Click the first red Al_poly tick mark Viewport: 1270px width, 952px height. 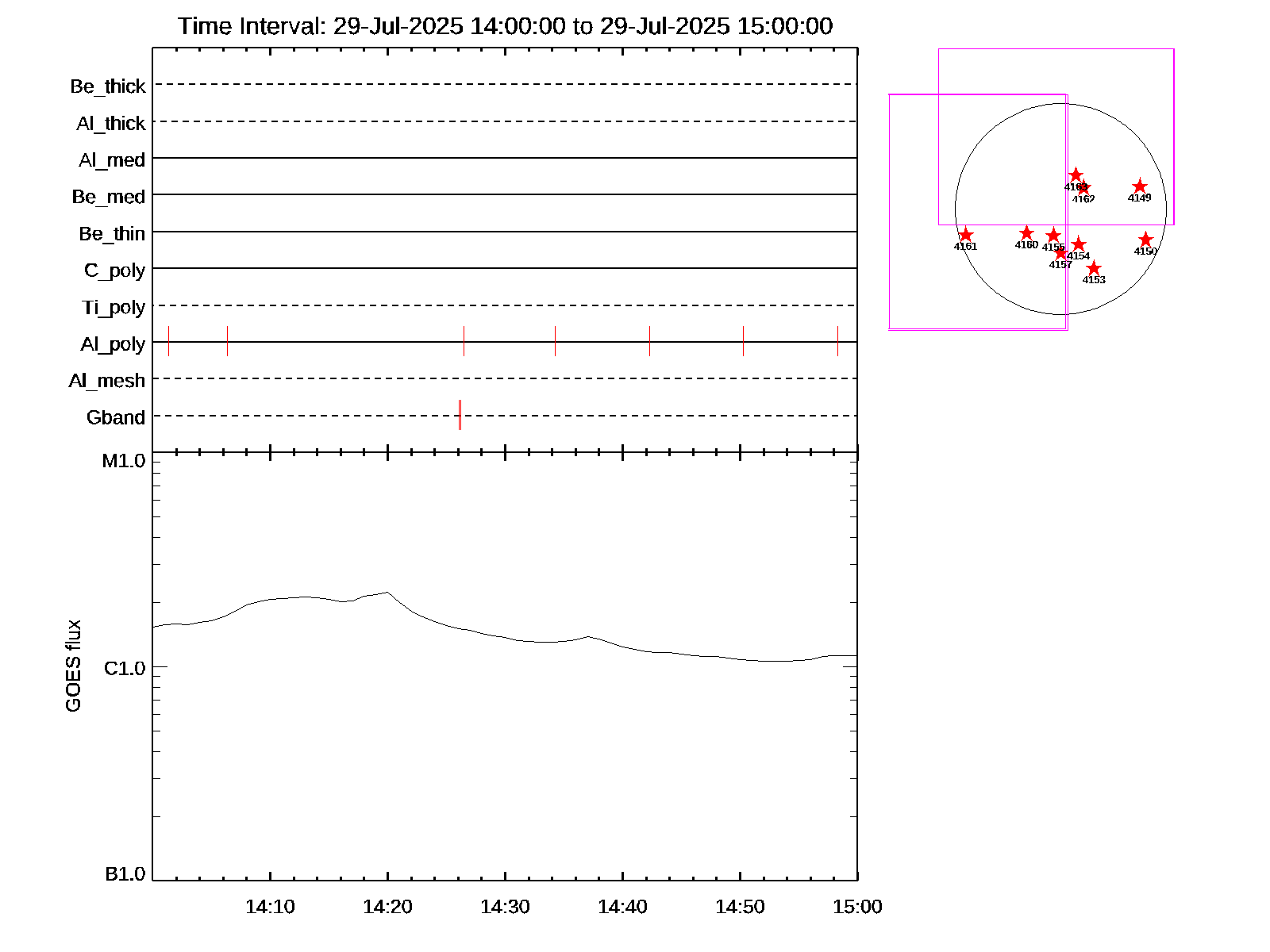(x=168, y=341)
